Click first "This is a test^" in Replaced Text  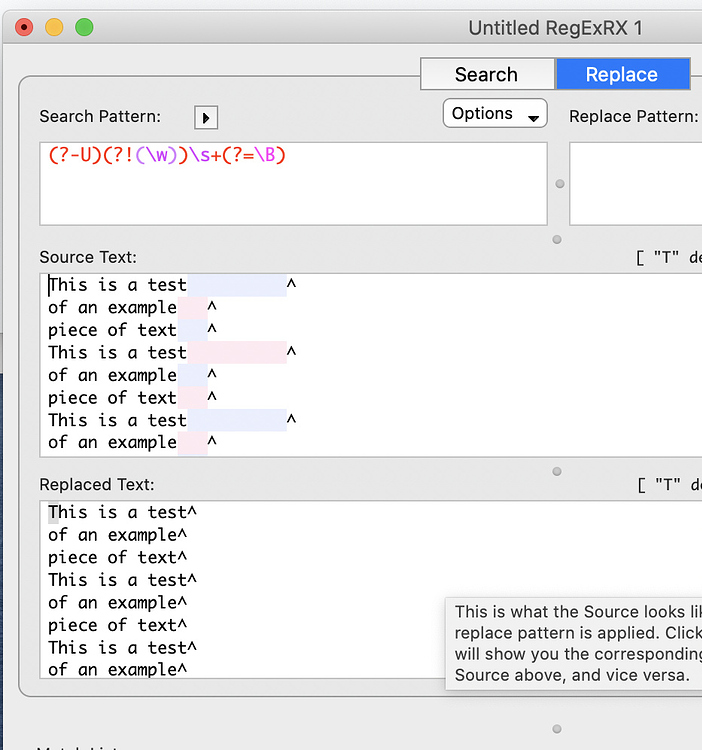tap(122, 513)
